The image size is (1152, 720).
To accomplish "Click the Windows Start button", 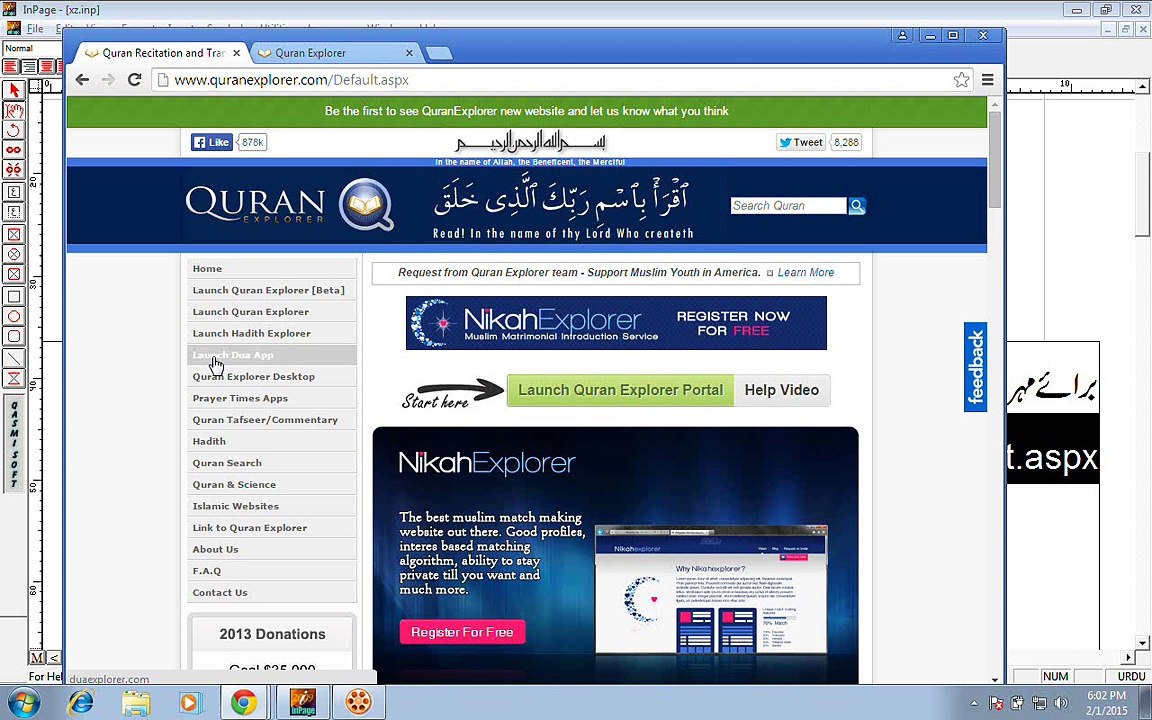I will (x=24, y=702).
